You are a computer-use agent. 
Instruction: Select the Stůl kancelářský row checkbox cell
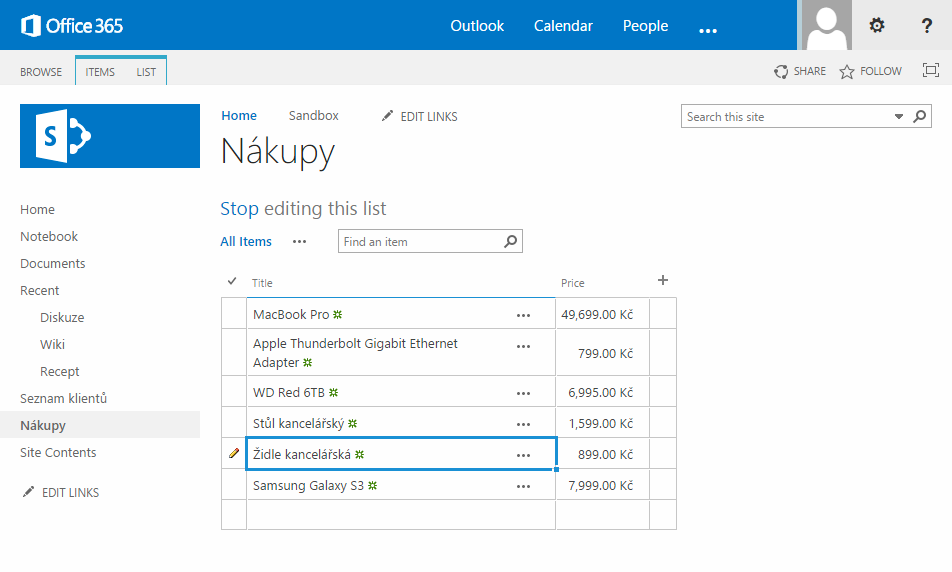234,423
